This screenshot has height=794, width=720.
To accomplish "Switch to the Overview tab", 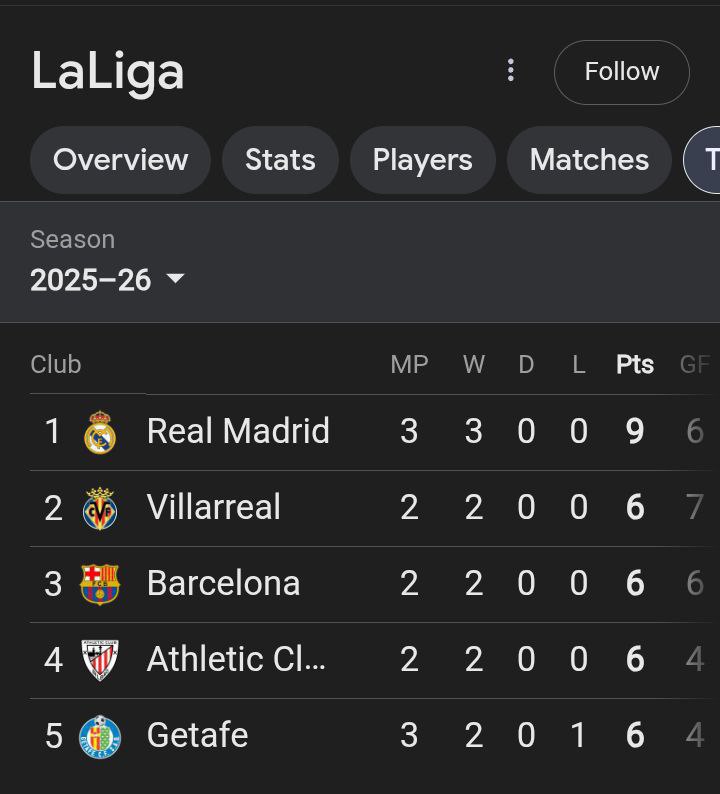I will (121, 160).
